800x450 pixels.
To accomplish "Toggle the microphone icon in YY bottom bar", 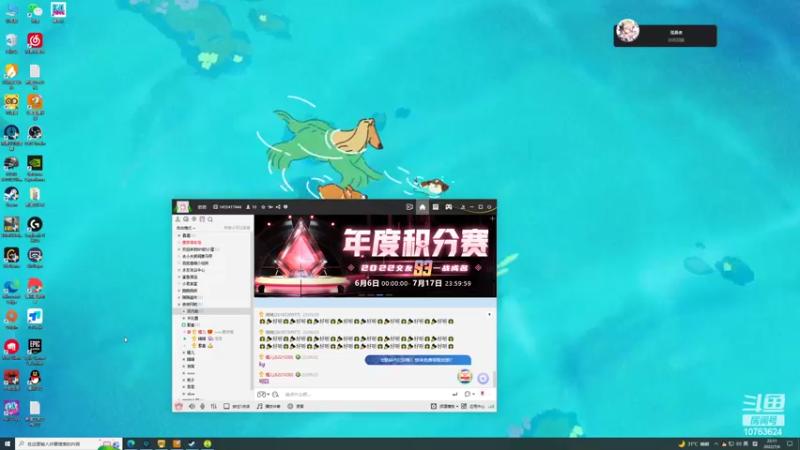I will (x=203, y=407).
